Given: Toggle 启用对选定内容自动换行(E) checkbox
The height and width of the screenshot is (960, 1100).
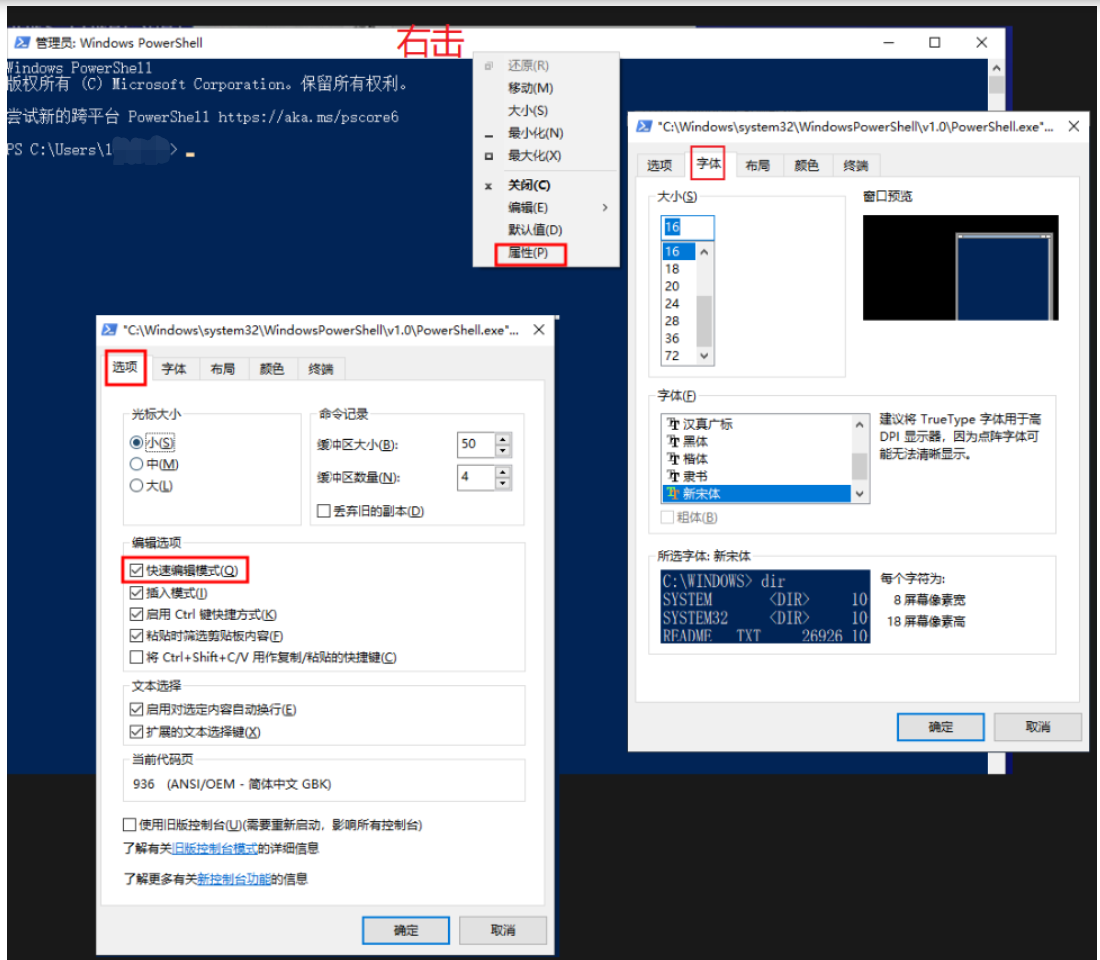Looking at the screenshot, I should [136, 709].
